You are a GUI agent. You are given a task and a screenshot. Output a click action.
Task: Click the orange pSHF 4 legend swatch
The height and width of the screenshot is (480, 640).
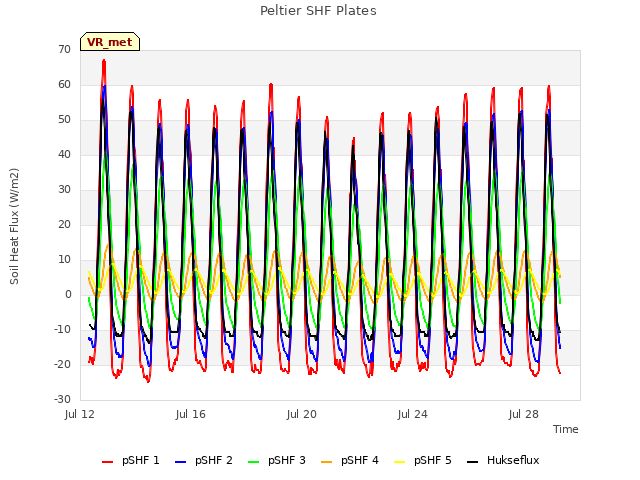tap(327, 462)
